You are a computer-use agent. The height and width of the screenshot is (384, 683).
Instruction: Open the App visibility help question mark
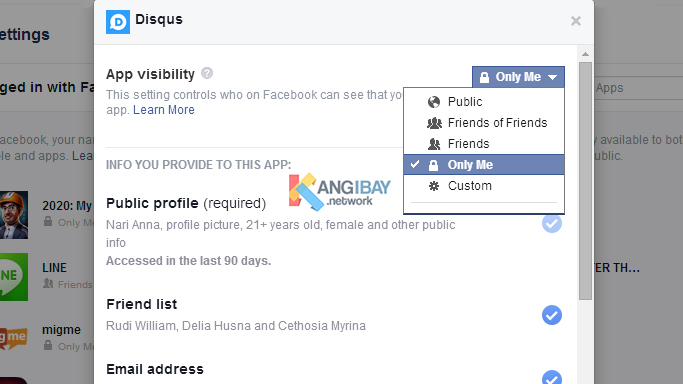[x=207, y=73]
